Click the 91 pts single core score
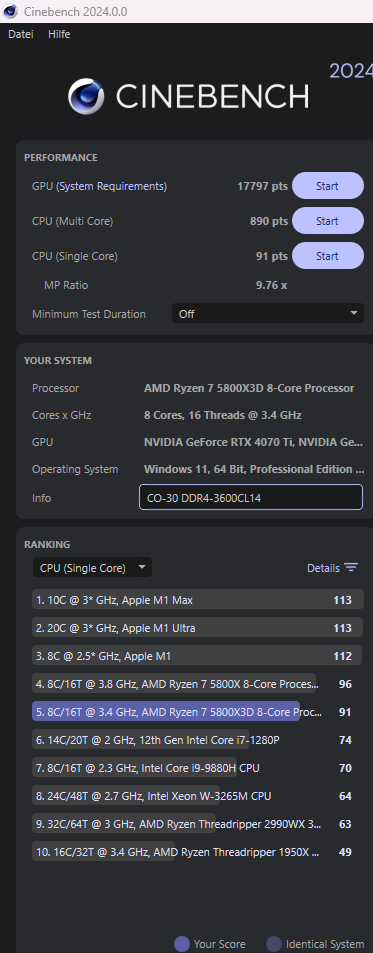Viewport: 373px width, 953px height. click(x=272, y=256)
